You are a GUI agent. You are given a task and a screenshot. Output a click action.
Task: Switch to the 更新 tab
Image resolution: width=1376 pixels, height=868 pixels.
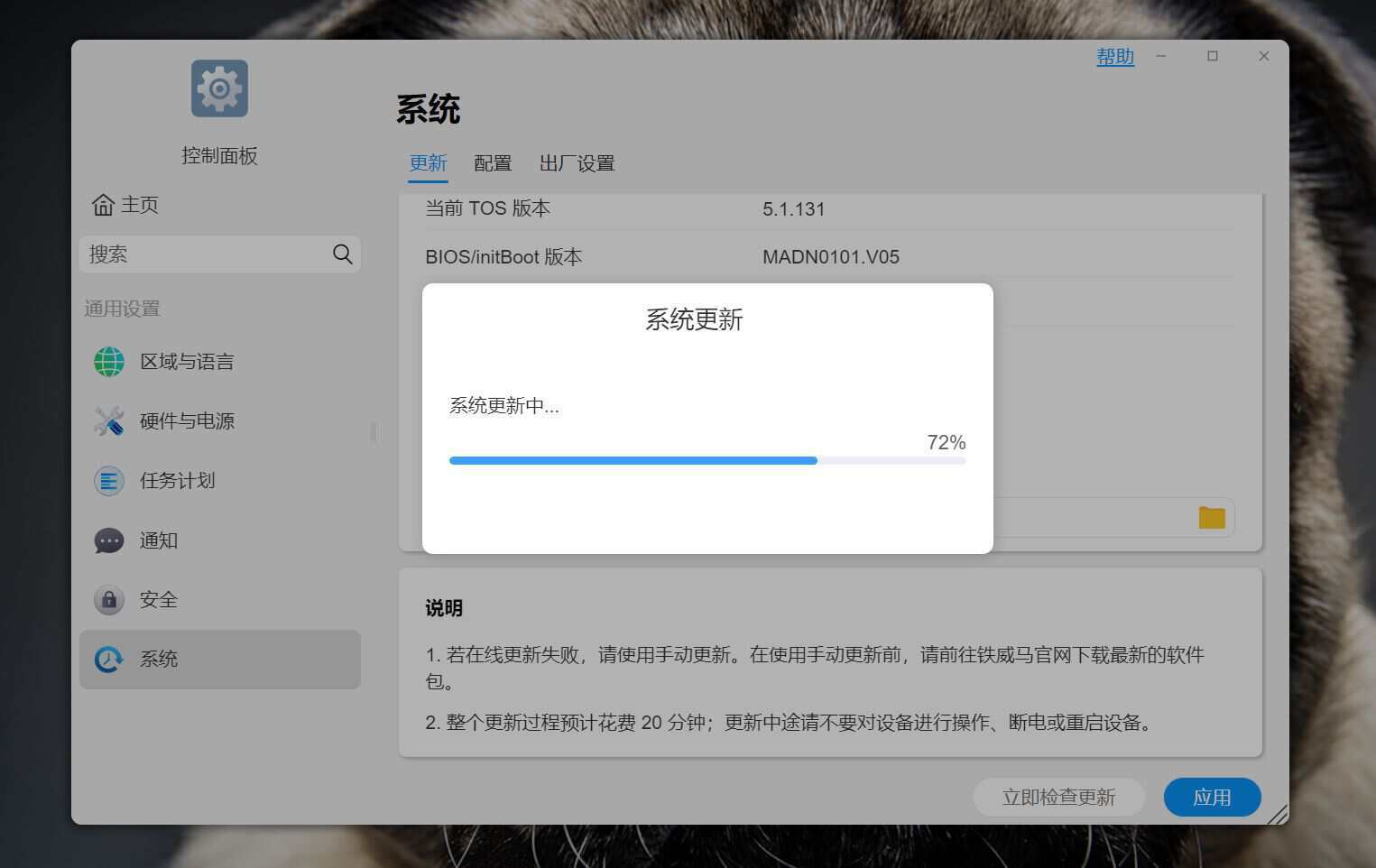428,163
